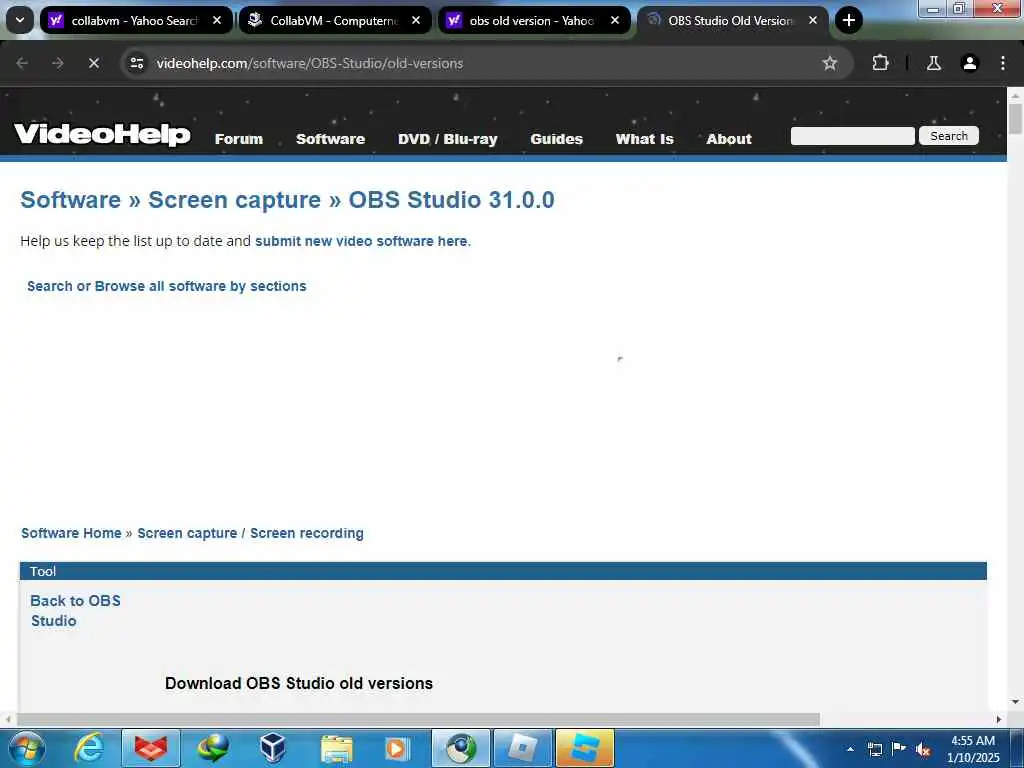Switch to CollabVM Computernewb tab

334,20
